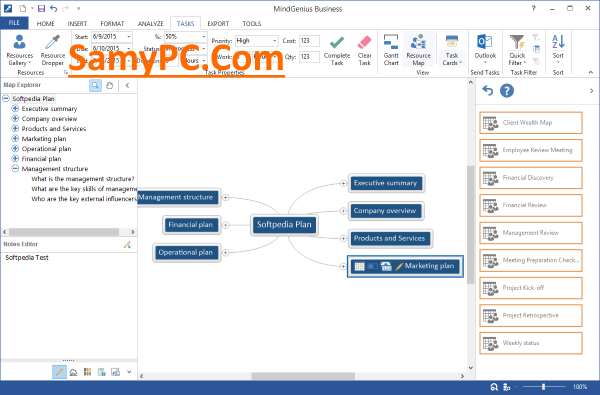Select the Products and Services map node
The height and width of the screenshot is (395, 600).
[x=390, y=238]
